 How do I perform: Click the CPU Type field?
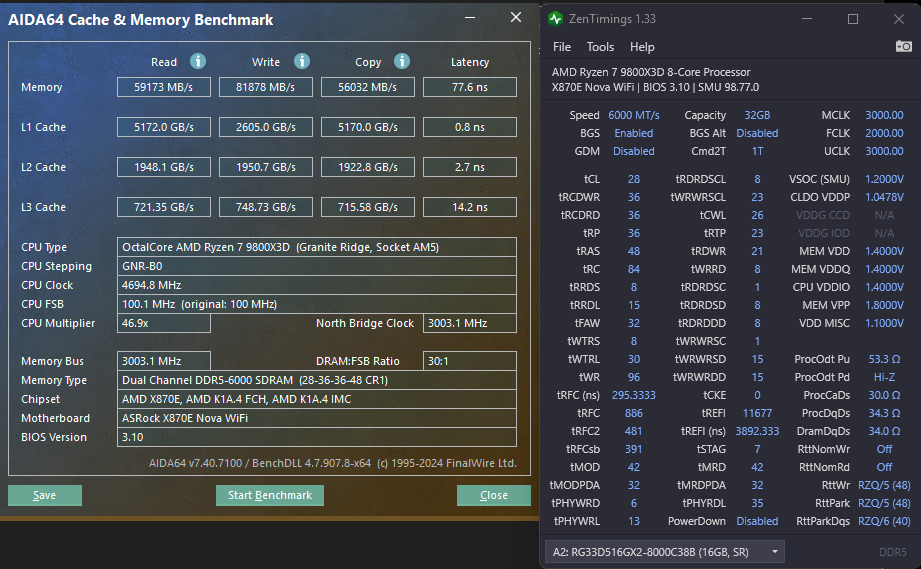317,247
